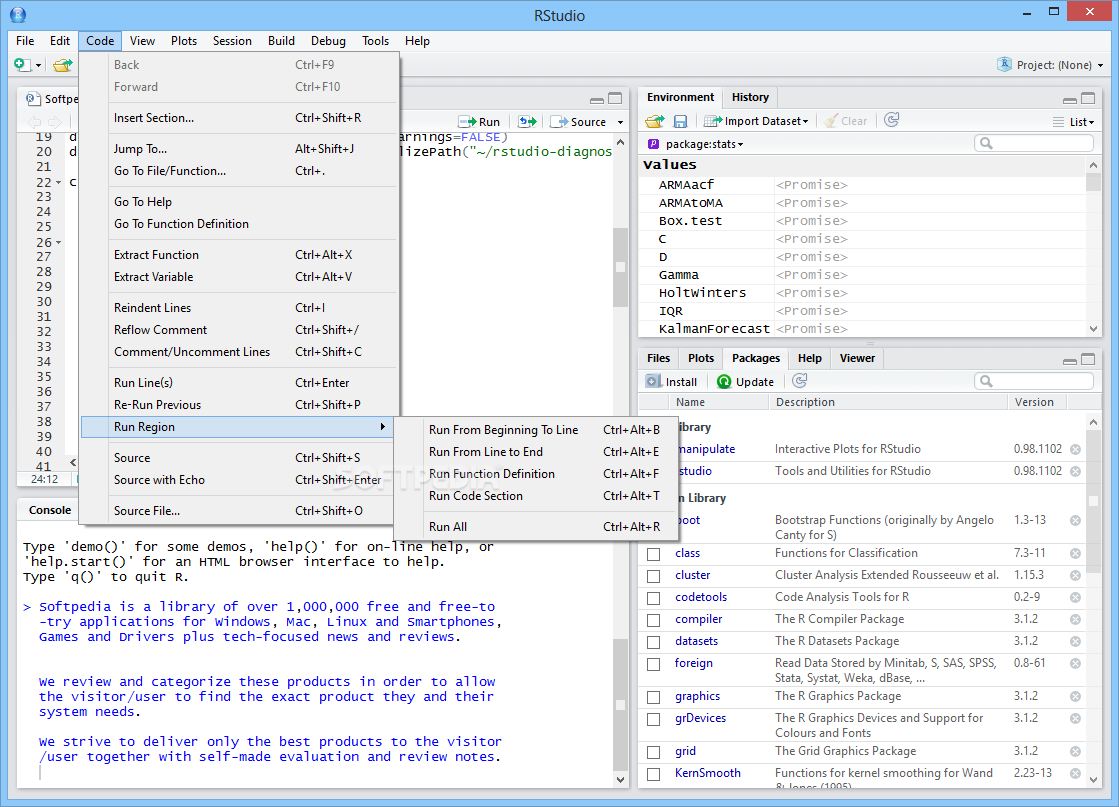Remove the manipulate package via its x icon
The height and width of the screenshot is (807, 1119).
[x=1075, y=450]
